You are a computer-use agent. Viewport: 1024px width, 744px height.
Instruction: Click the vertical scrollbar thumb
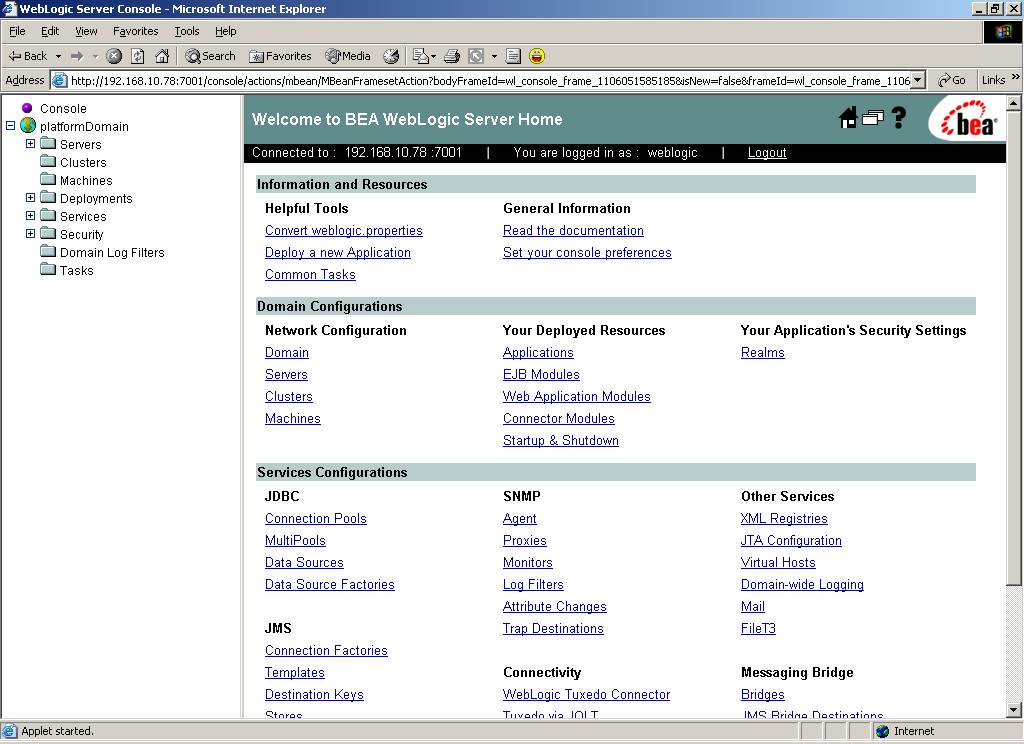click(1013, 348)
